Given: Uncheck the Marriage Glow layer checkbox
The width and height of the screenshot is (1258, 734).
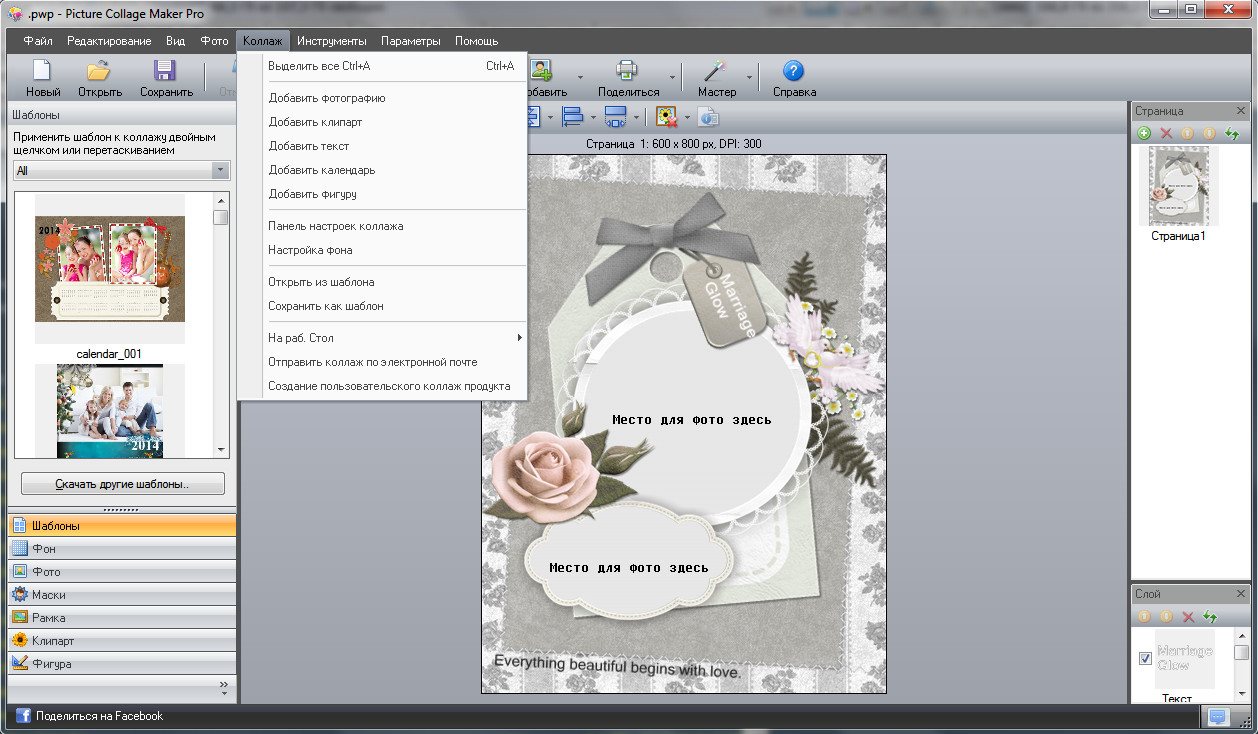Looking at the screenshot, I should pyautogui.click(x=1145, y=658).
